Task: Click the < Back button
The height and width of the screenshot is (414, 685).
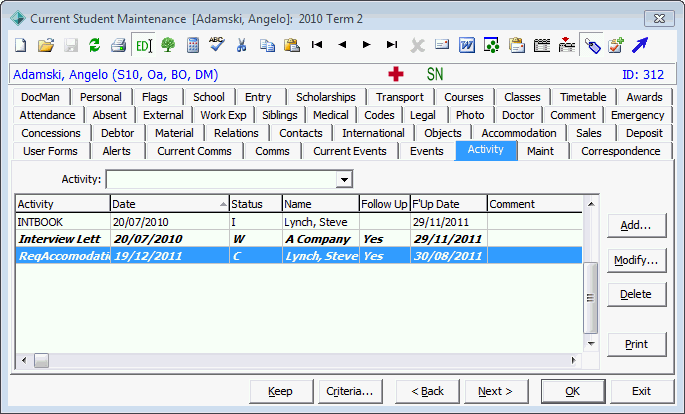Action: pyautogui.click(x=427, y=391)
